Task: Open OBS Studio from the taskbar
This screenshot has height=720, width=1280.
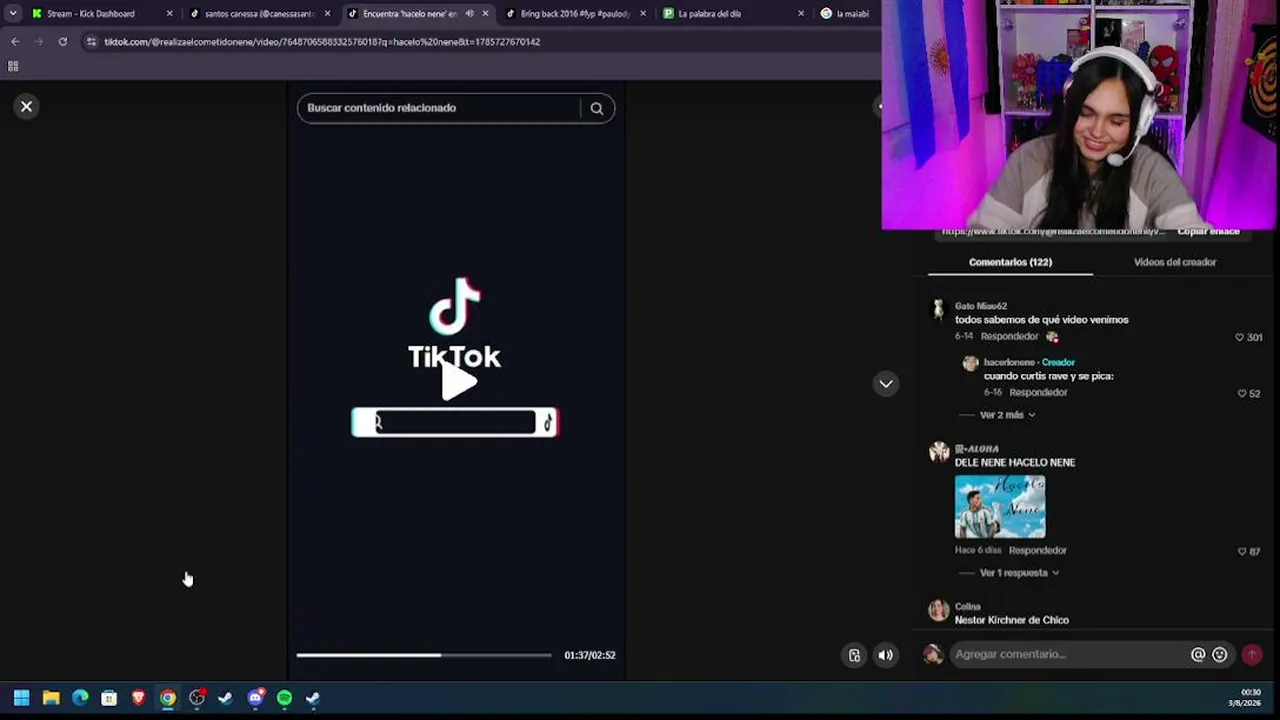Action: [x=197, y=698]
